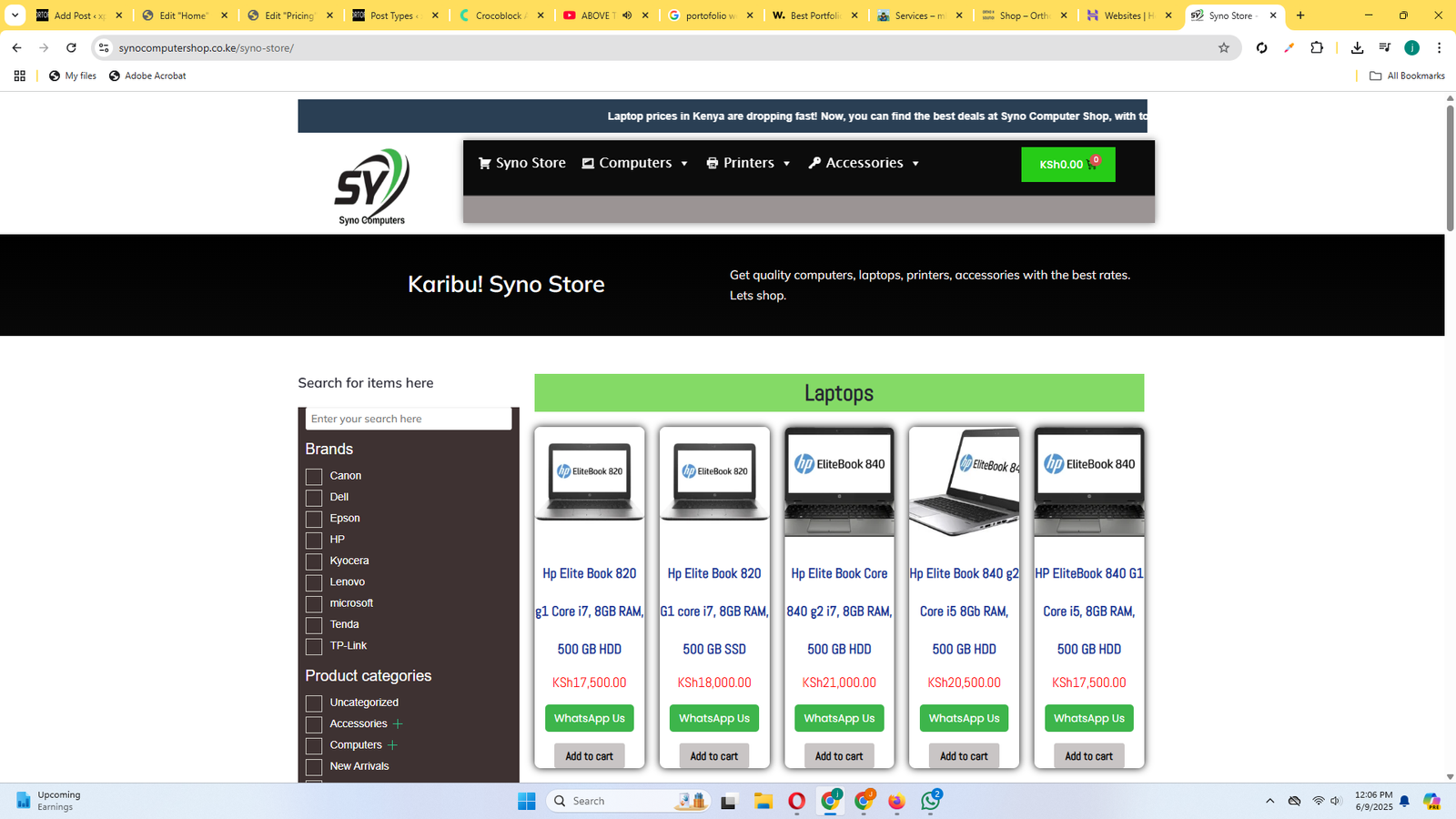Open a new browser tab with plus icon

(1300, 15)
